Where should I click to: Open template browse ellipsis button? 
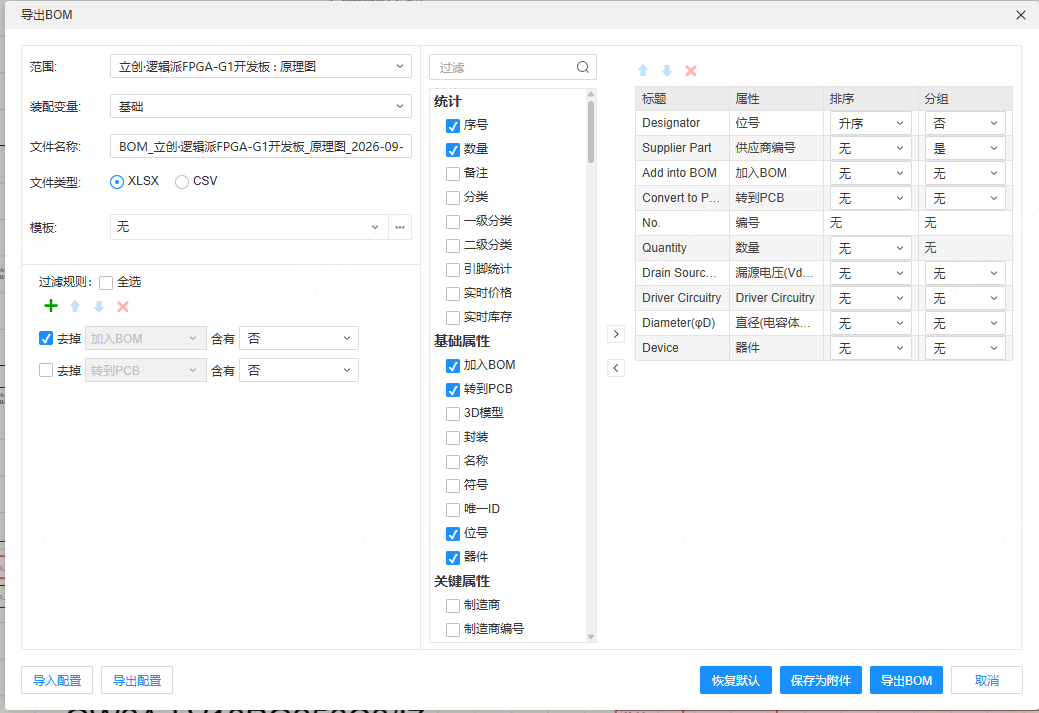point(400,227)
